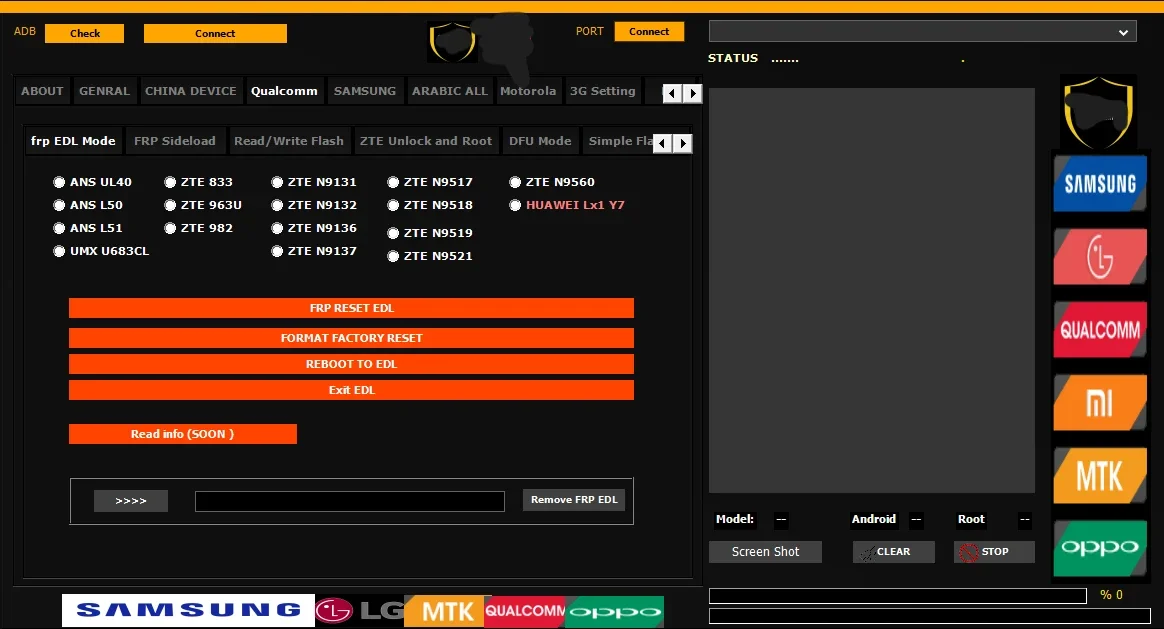This screenshot has width=1164, height=629.
Task: Open the 3G Setting tab
Action: [602, 91]
